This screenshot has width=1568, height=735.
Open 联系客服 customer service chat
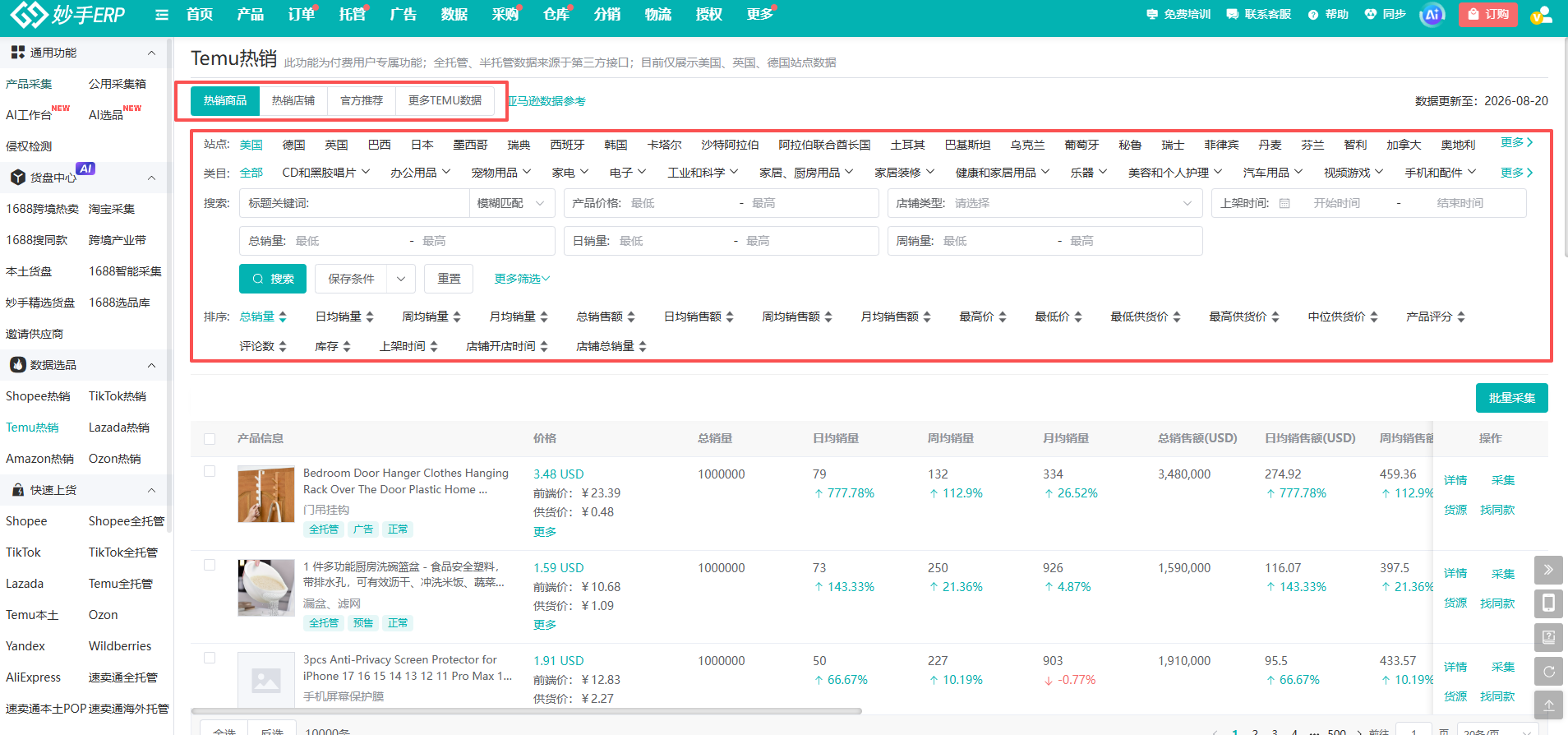coord(1258,14)
